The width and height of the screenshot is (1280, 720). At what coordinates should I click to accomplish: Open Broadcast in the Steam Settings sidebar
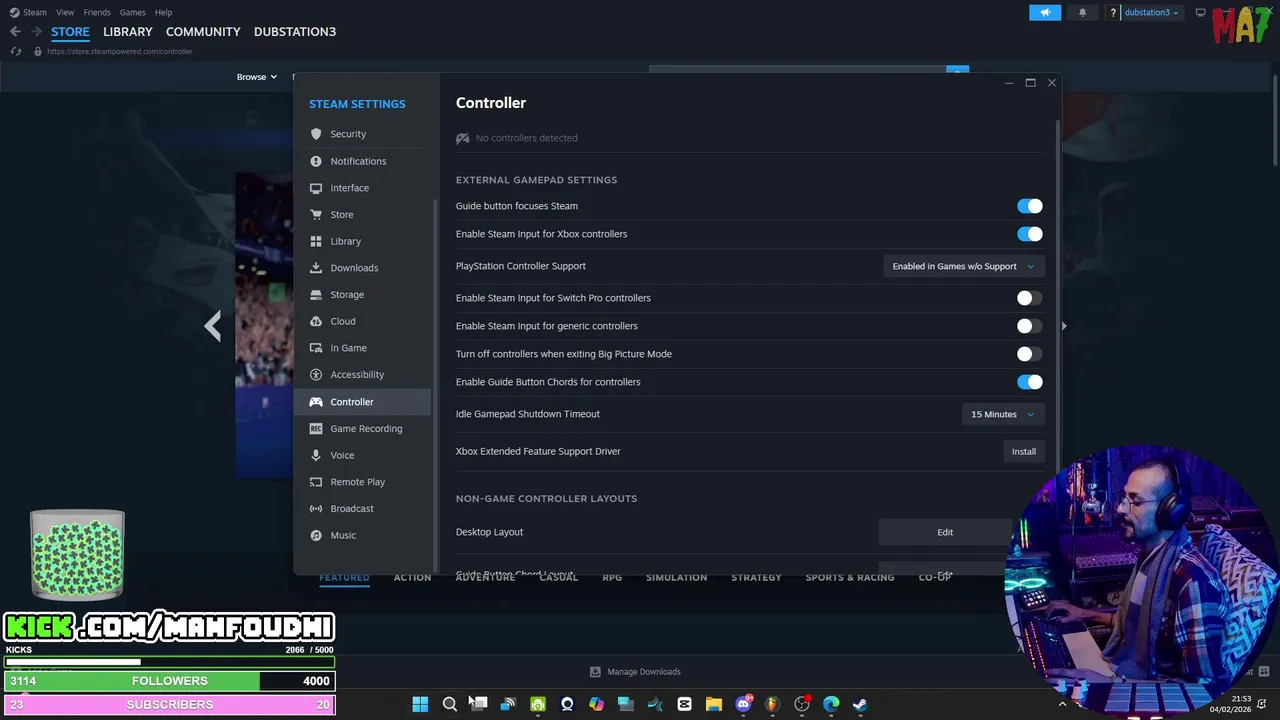point(364,508)
